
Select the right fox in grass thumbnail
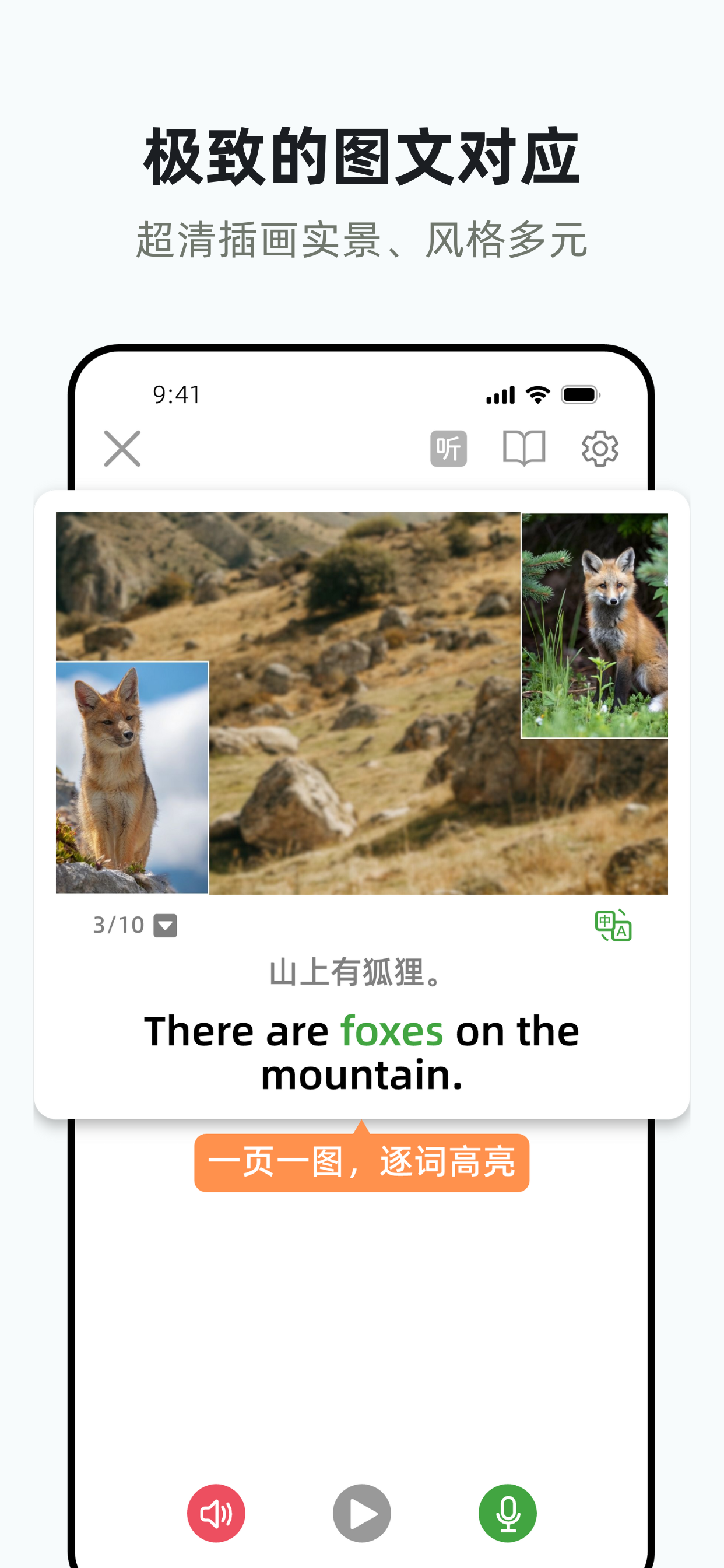[595, 625]
